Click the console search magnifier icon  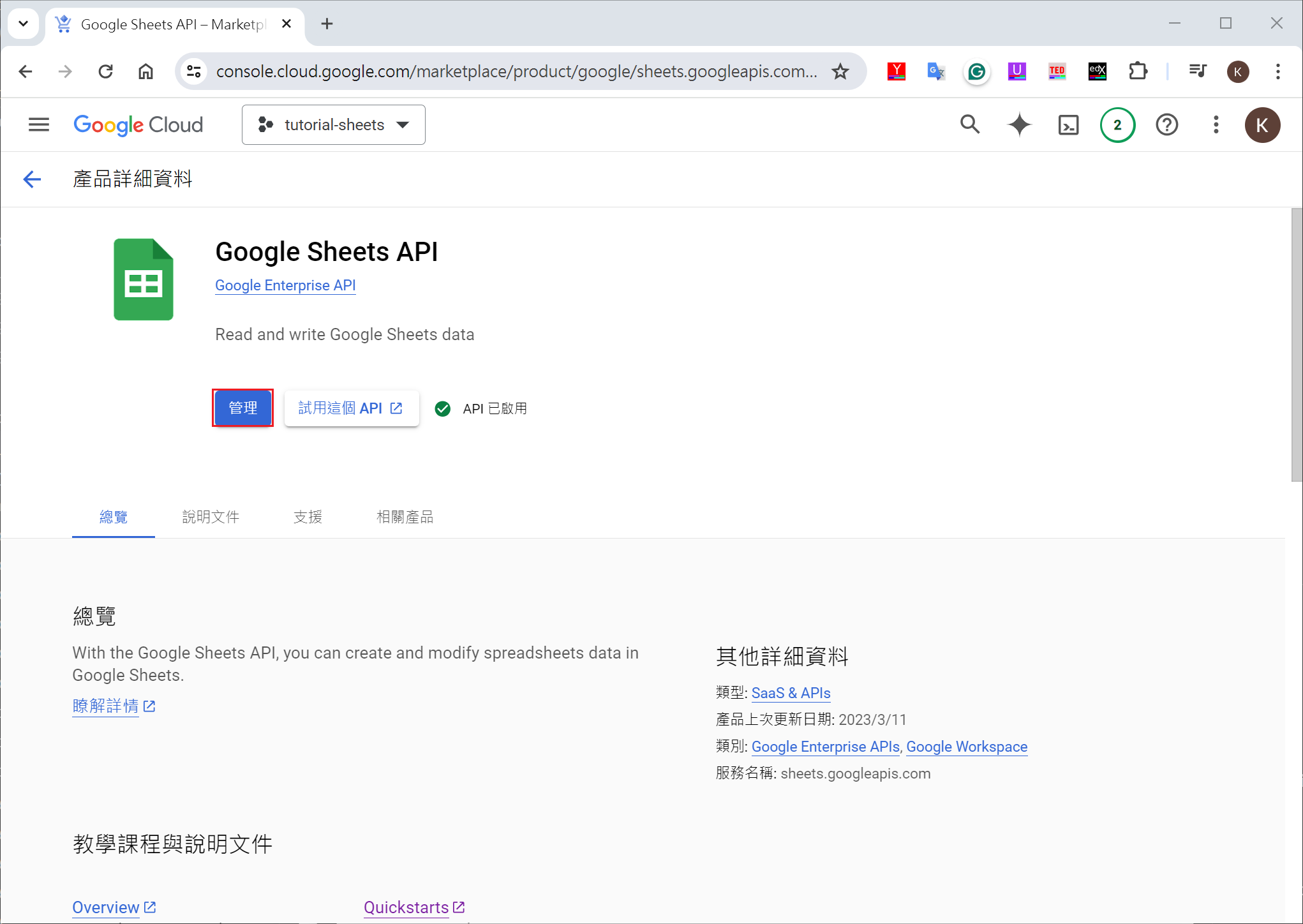pyautogui.click(x=970, y=124)
